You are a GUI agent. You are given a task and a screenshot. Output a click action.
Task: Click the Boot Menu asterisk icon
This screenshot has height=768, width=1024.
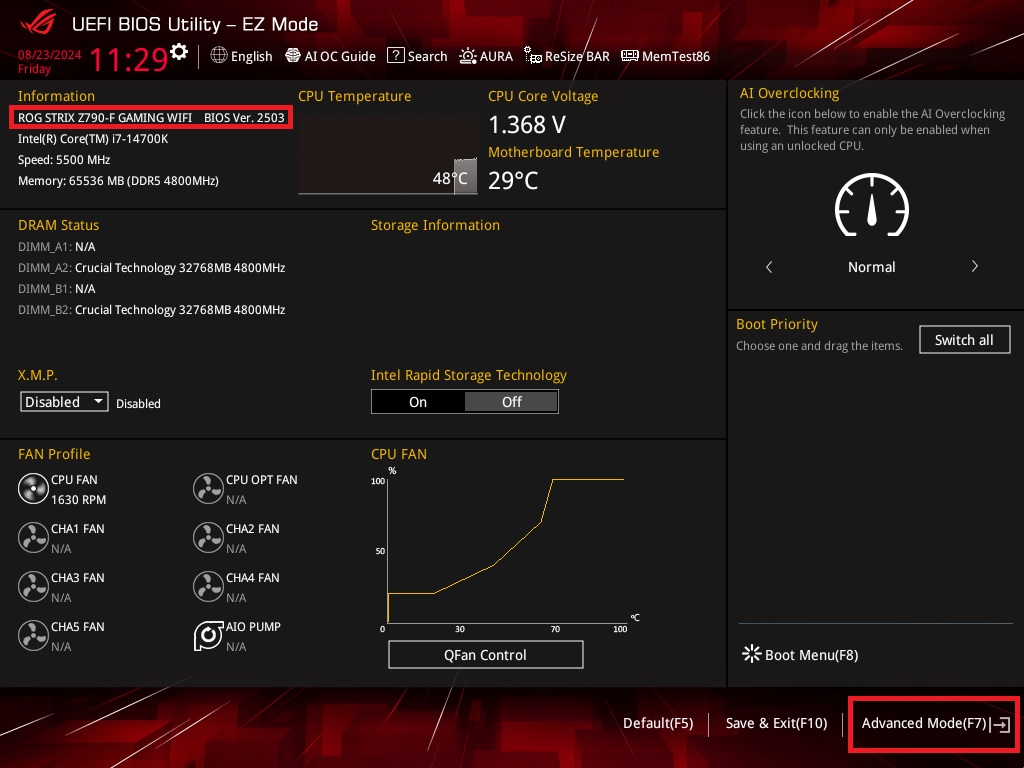pyautogui.click(x=752, y=654)
